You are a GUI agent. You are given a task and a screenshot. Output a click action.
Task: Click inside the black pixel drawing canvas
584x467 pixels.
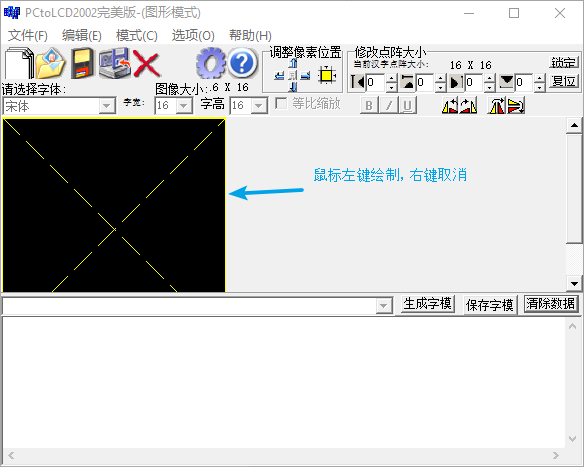(x=114, y=205)
